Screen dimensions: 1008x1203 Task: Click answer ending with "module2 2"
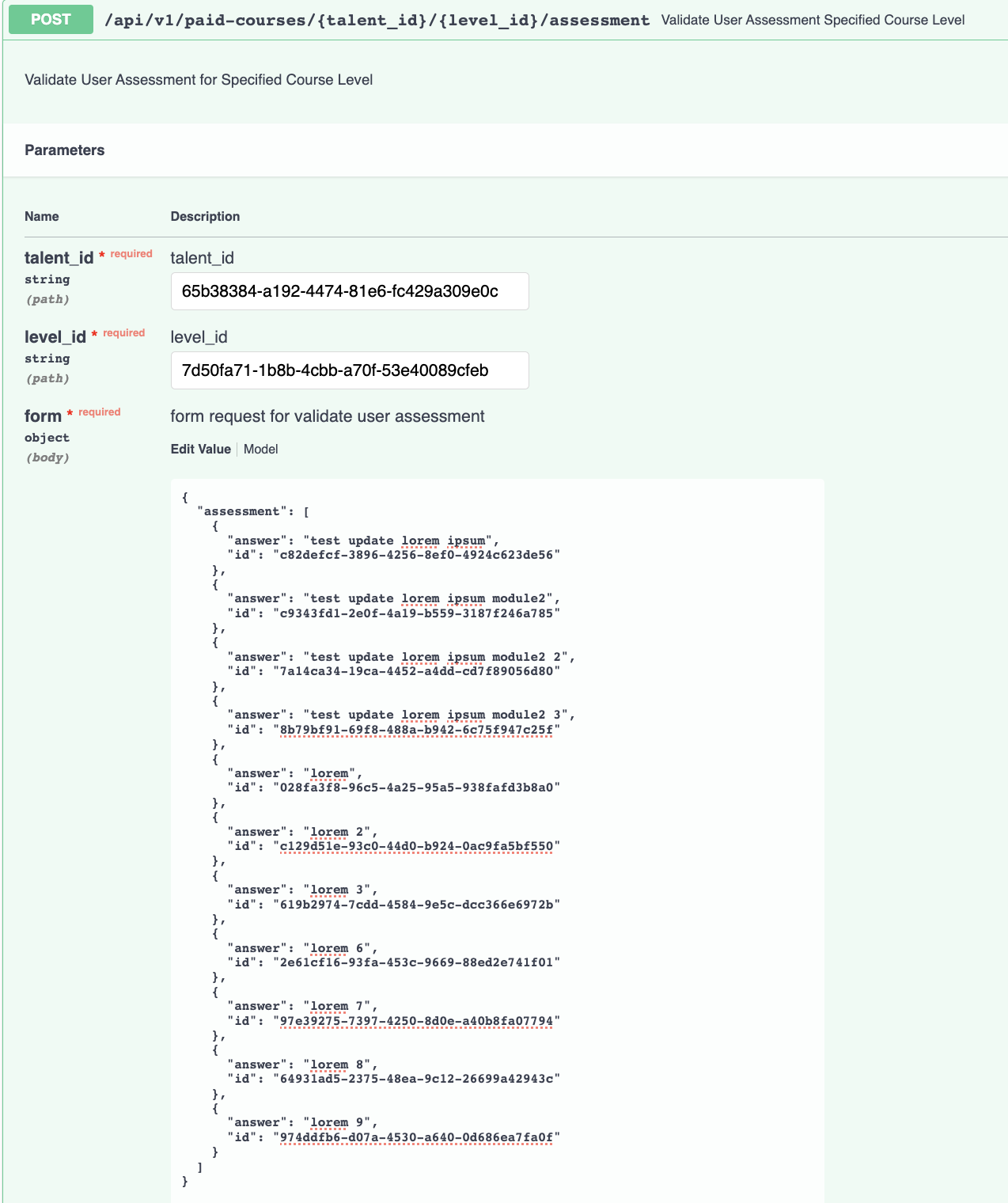click(401, 657)
